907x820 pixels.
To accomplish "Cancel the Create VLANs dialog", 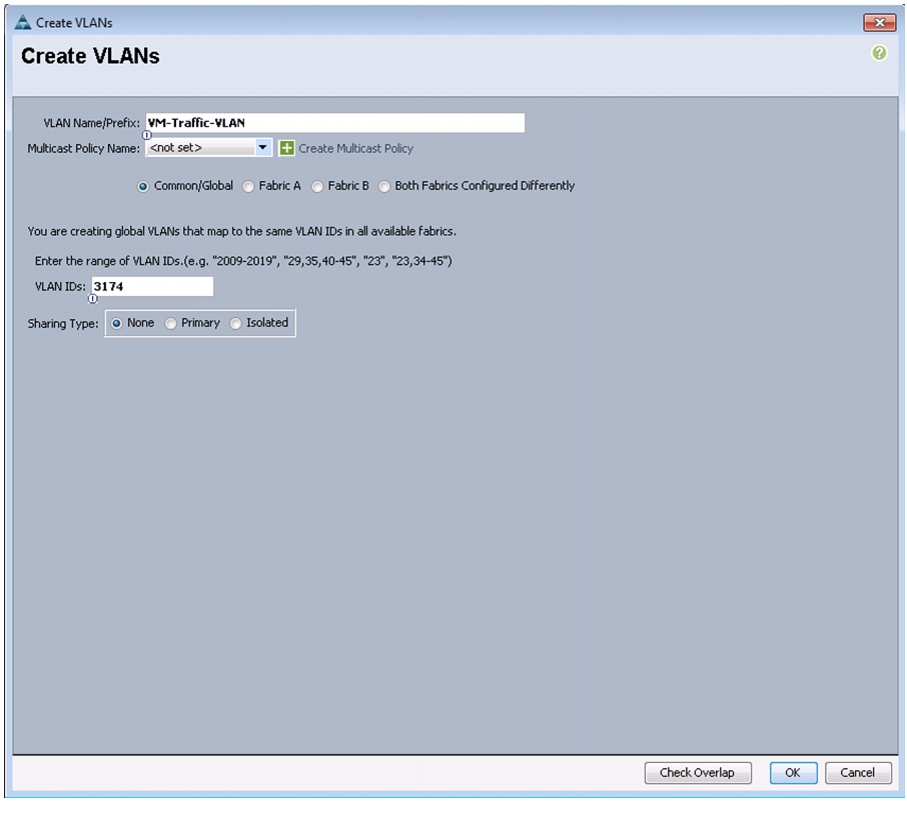I will pyautogui.click(x=858, y=773).
